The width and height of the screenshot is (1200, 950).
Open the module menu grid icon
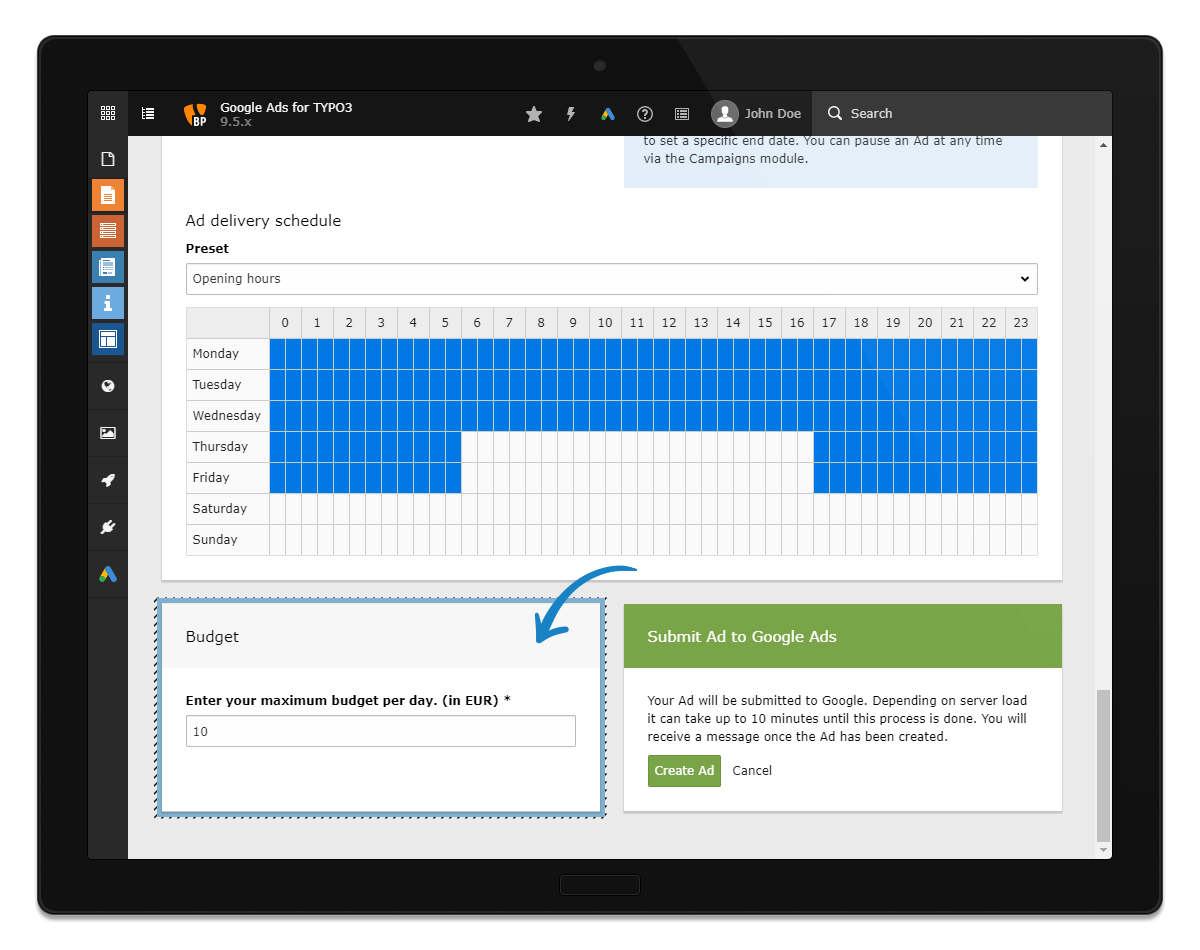(108, 113)
